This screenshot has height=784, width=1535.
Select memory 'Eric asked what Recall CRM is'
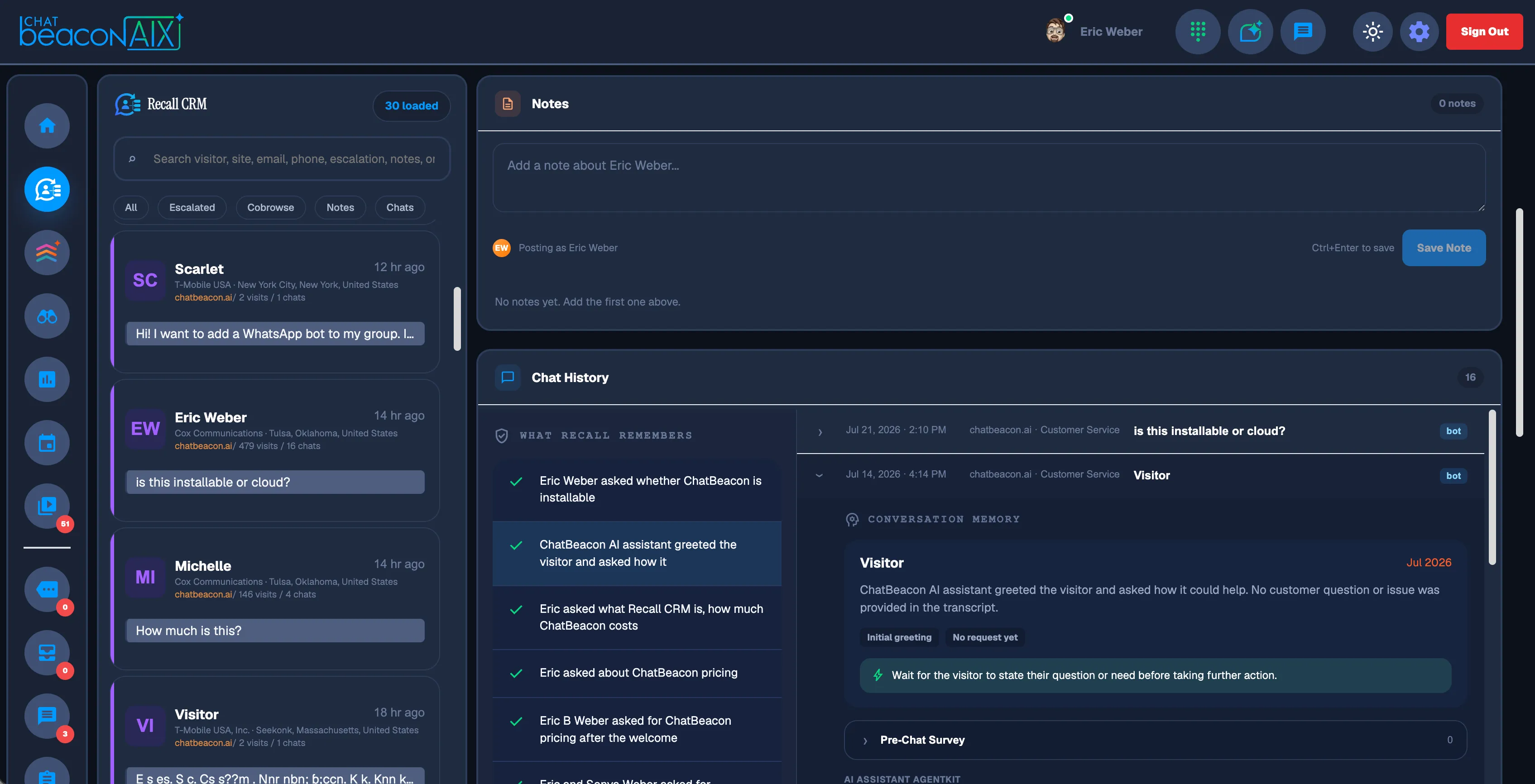coord(637,617)
